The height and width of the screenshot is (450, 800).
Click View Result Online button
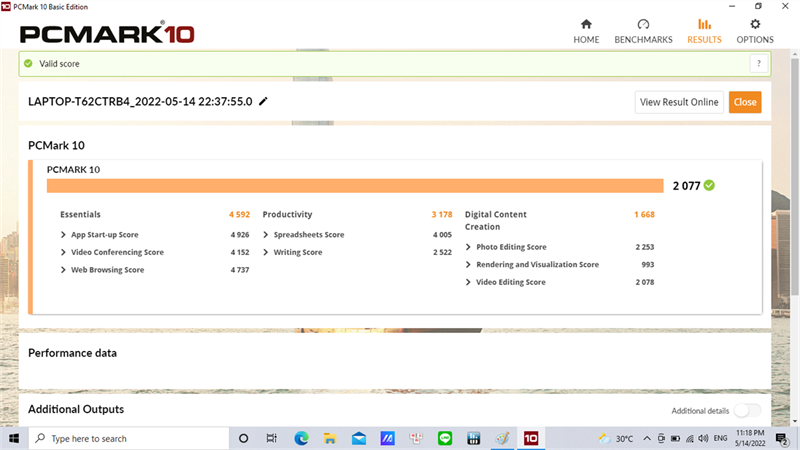click(x=679, y=102)
